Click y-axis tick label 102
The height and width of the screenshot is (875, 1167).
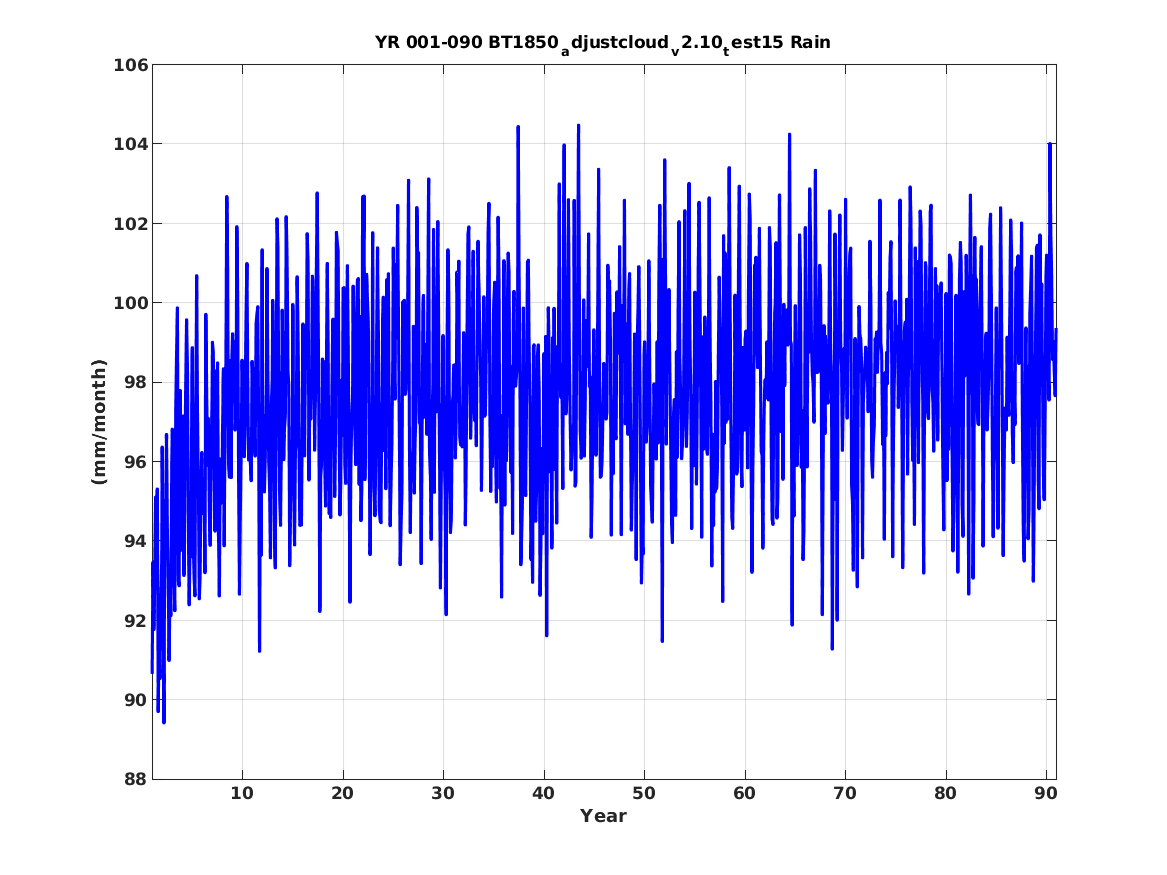[x=130, y=224]
